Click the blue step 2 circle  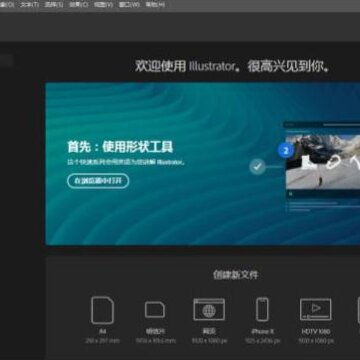click(x=286, y=151)
